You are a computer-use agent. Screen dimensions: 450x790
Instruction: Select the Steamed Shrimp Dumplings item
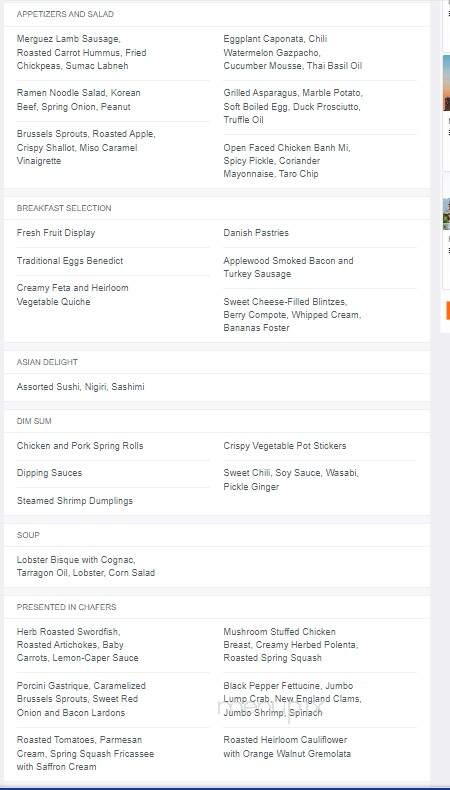point(75,501)
